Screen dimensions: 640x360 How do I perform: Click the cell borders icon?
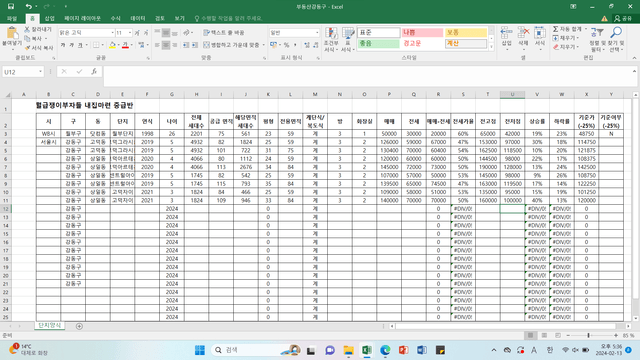click(96, 45)
